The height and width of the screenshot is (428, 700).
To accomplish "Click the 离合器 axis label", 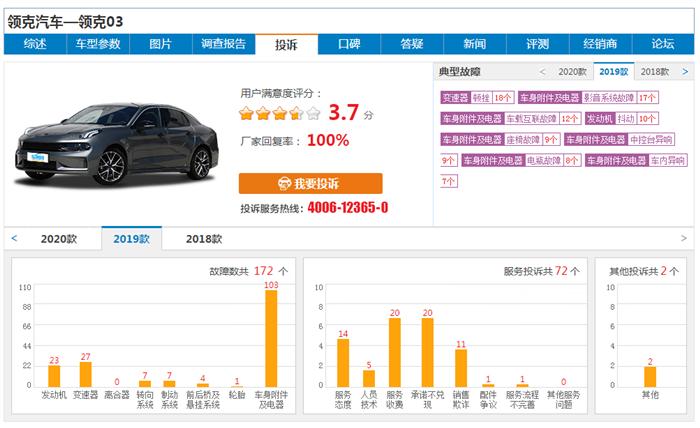I will (x=117, y=395).
